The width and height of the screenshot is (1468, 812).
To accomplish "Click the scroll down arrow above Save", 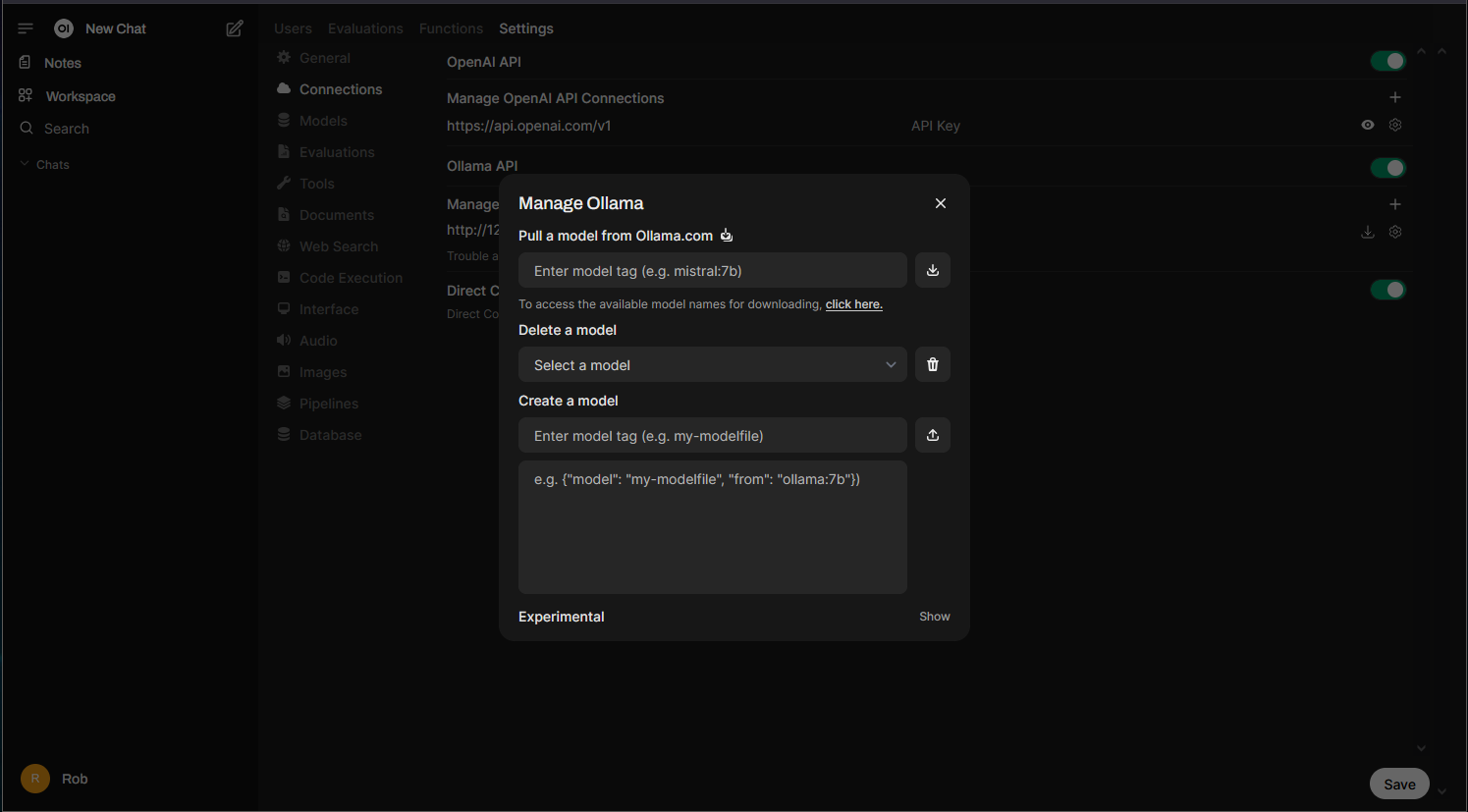I will point(1421,748).
